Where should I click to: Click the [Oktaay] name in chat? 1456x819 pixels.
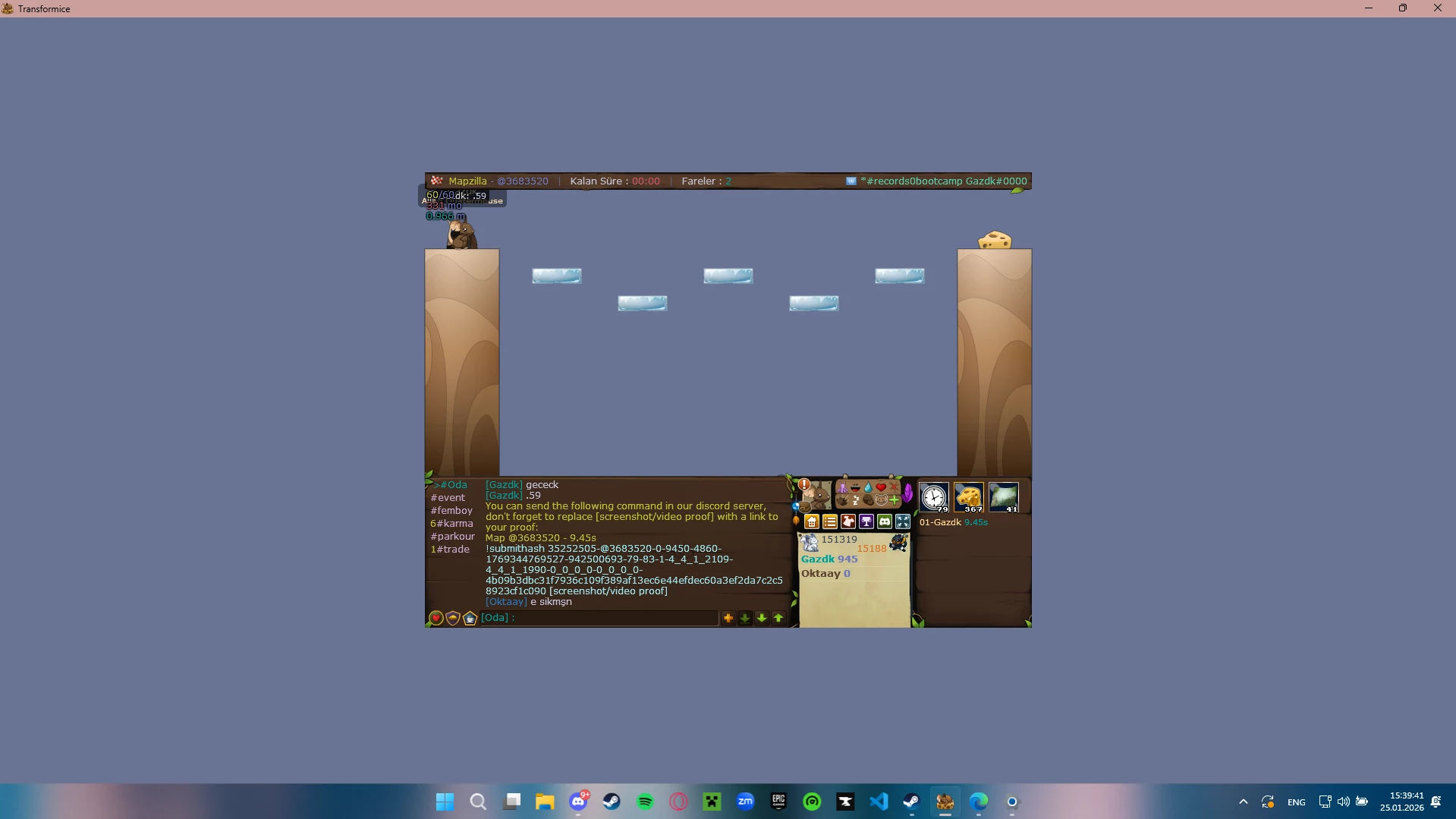(506, 602)
